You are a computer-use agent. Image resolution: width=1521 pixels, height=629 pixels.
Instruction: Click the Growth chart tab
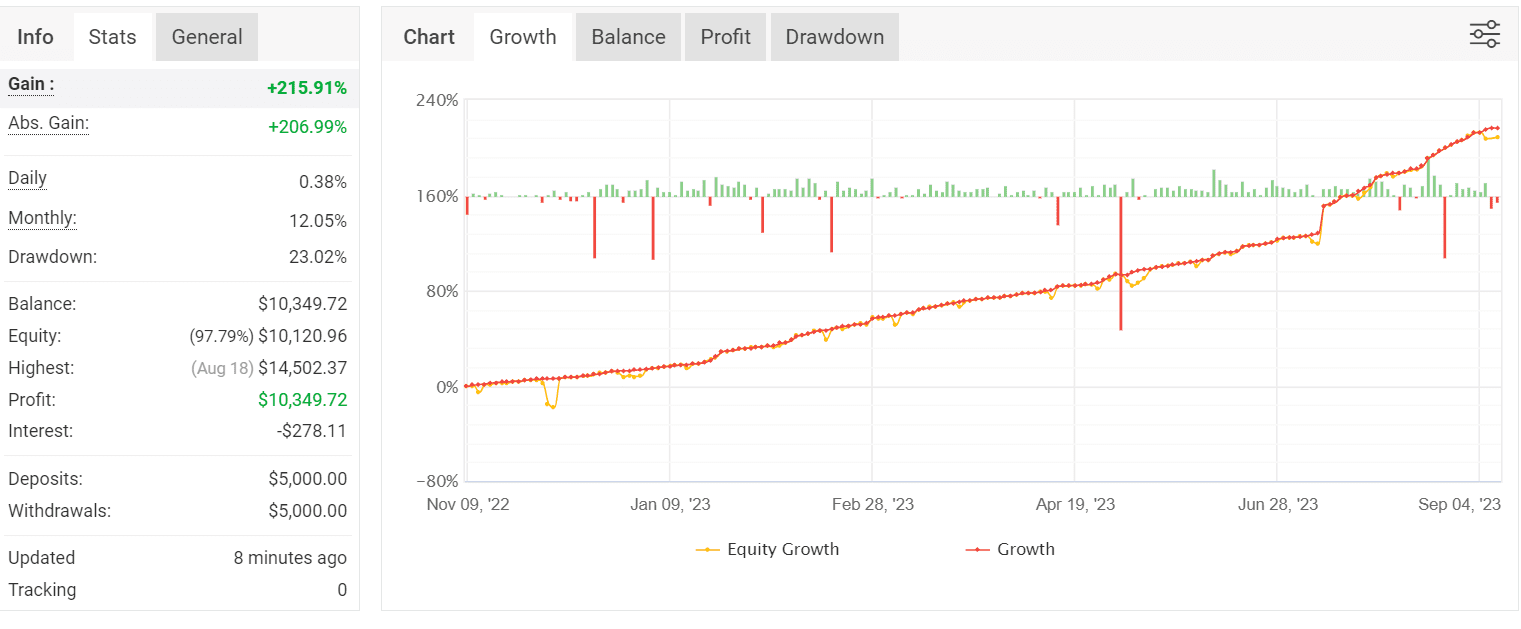point(522,36)
